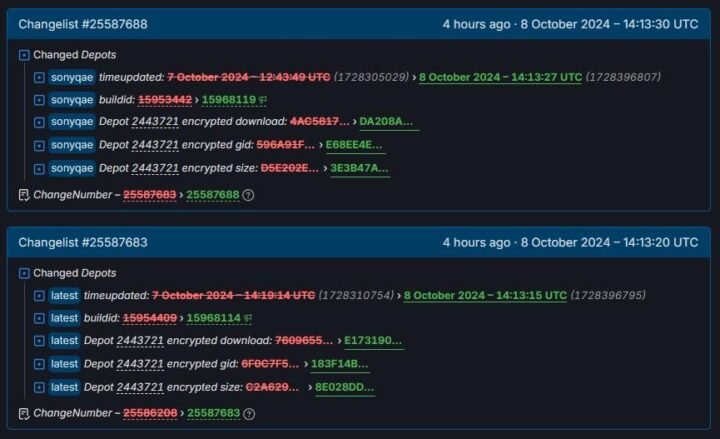Collapse Changed Depots in changelist #25587688

[x=24, y=55]
